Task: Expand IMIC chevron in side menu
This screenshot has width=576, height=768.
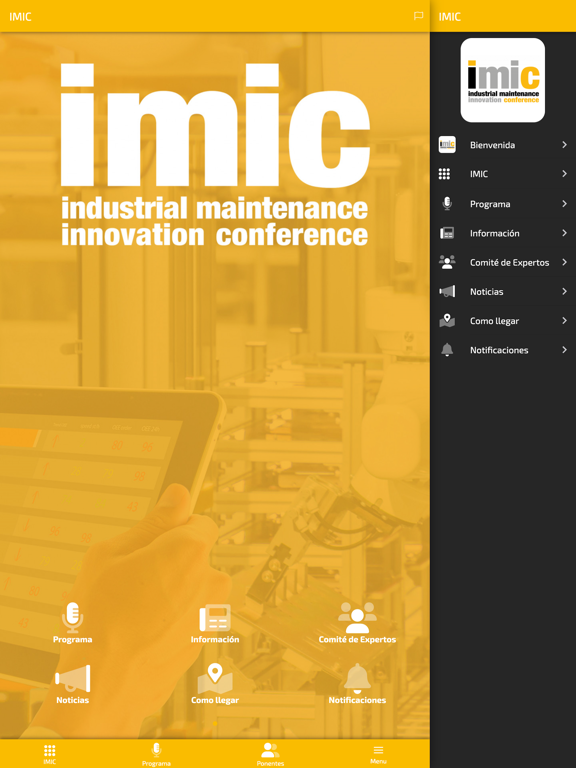Action: 564,174
